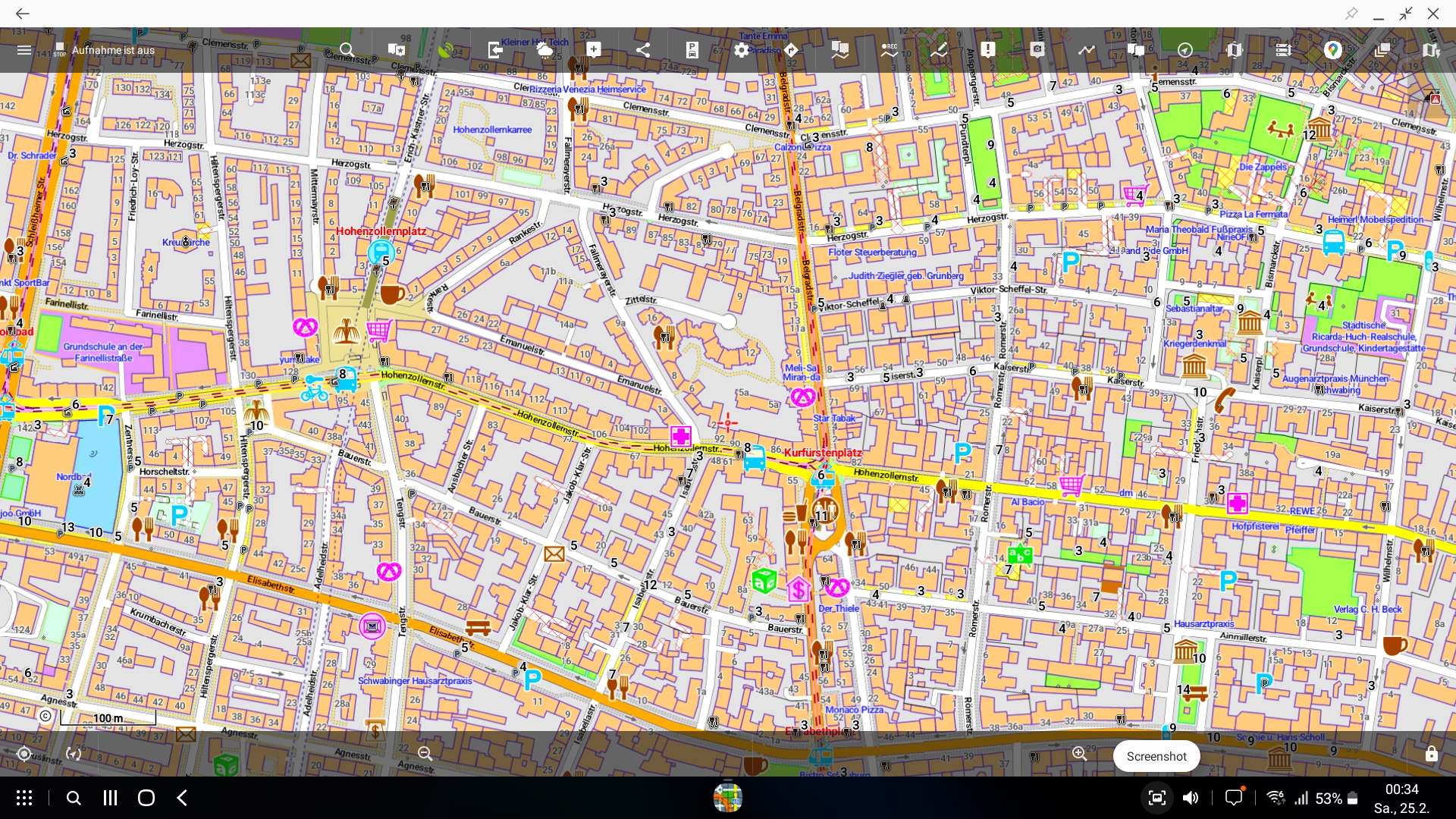Open the map manager icon

tap(1234, 50)
